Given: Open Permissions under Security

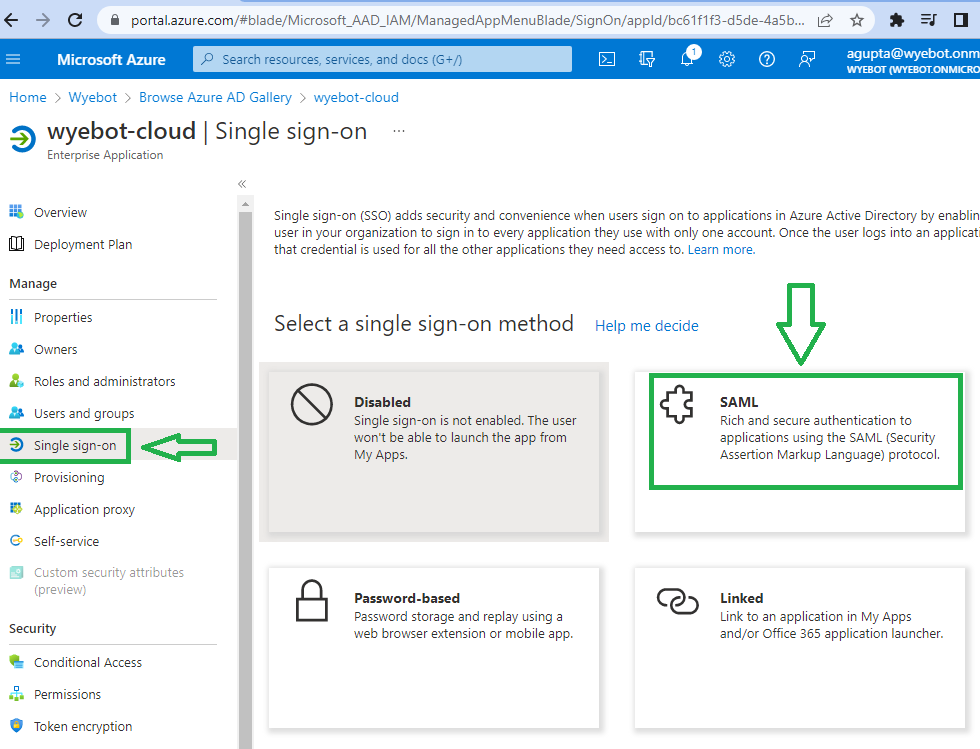Looking at the screenshot, I should click(67, 695).
